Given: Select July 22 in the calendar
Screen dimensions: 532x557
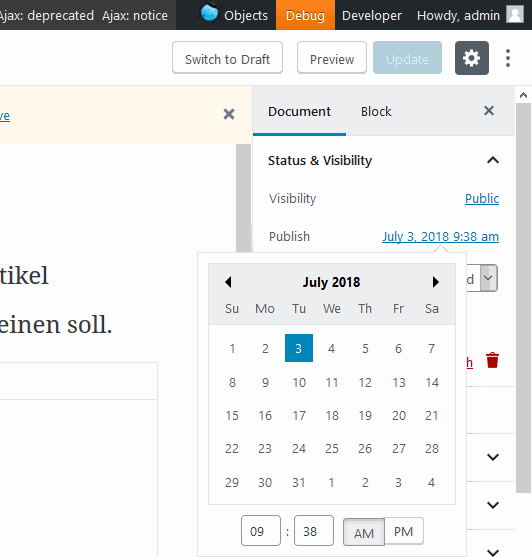Looking at the screenshot, I should point(232,449).
